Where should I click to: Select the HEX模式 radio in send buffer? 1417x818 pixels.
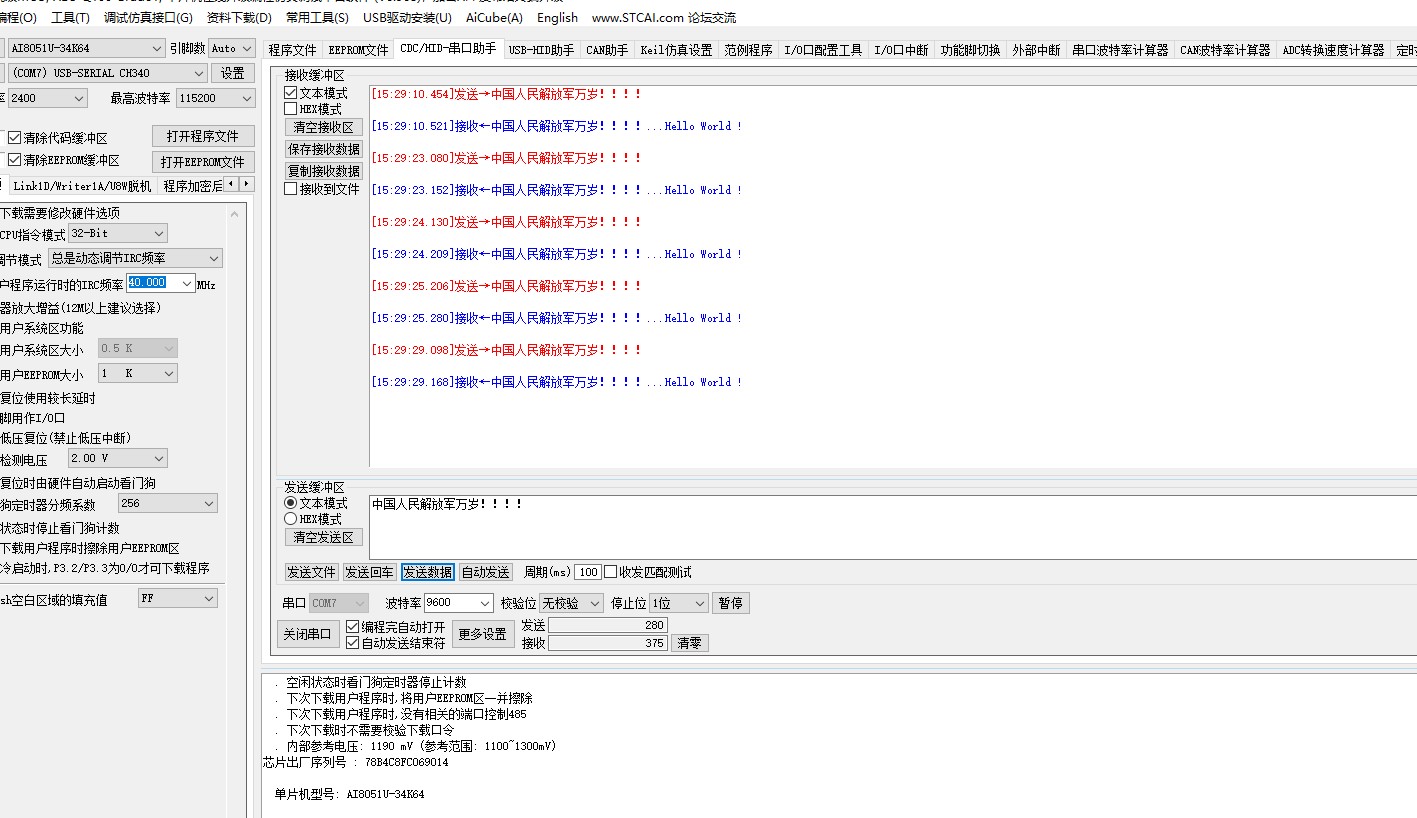click(x=290, y=518)
